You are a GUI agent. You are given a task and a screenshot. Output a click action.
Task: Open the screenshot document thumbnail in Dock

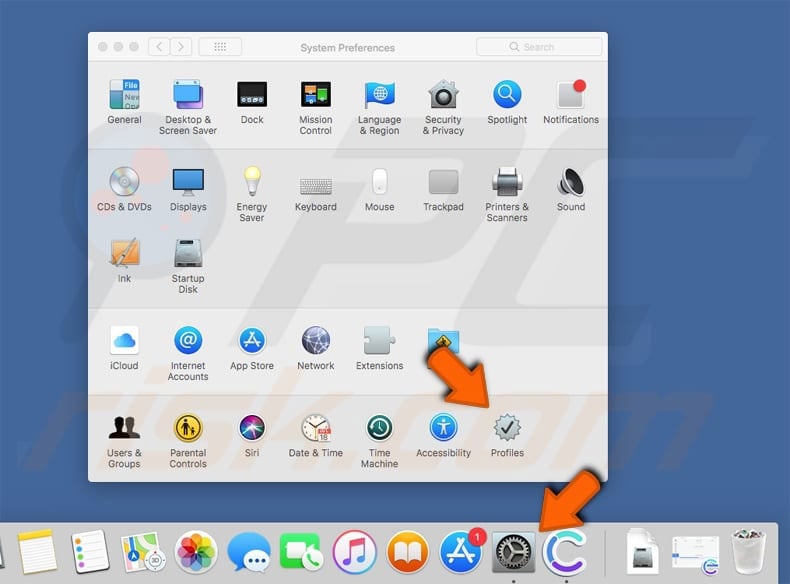696,554
